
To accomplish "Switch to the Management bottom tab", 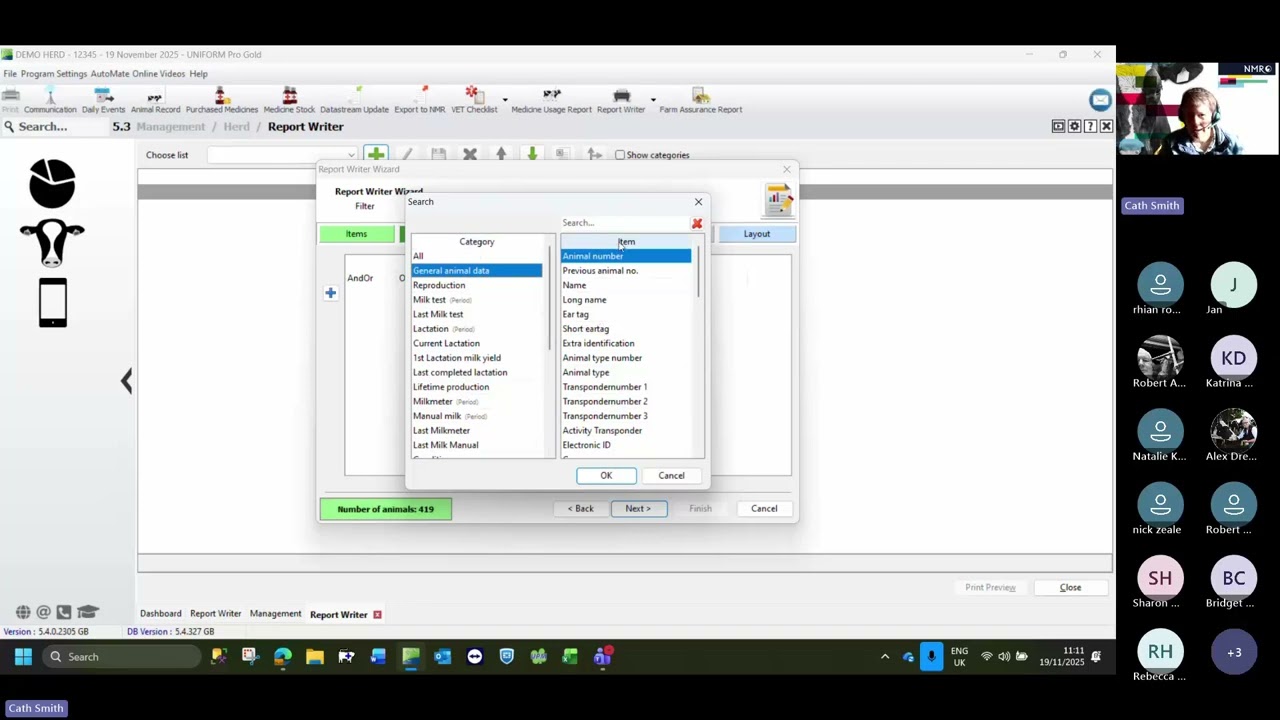I will (275, 614).
